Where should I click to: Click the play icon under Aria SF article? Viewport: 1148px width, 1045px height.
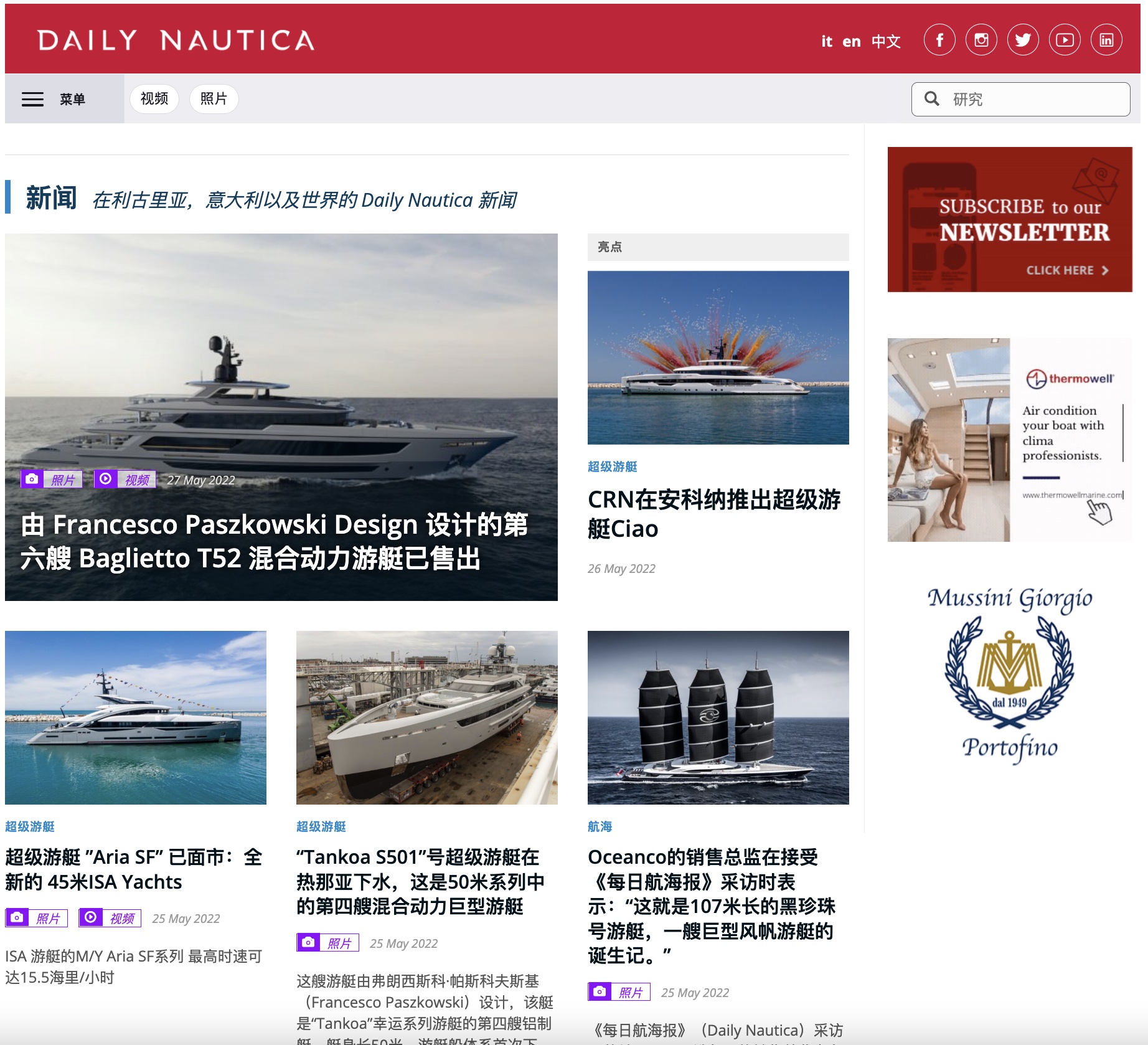91,917
